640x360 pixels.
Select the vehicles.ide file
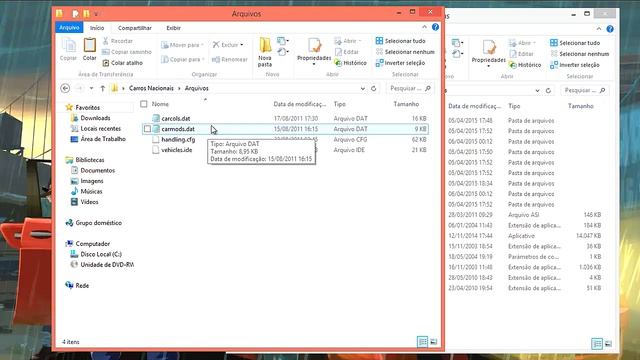(x=176, y=150)
